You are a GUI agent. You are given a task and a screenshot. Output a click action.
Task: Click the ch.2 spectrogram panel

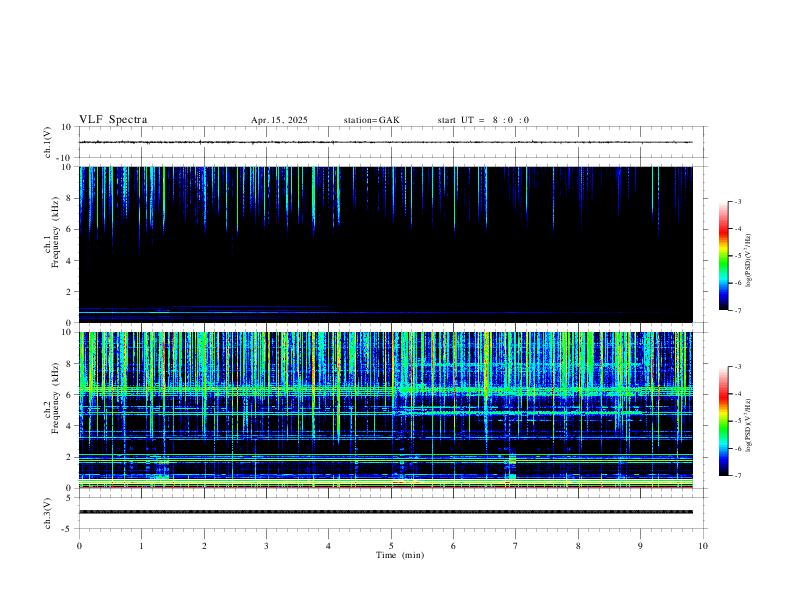(385, 410)
